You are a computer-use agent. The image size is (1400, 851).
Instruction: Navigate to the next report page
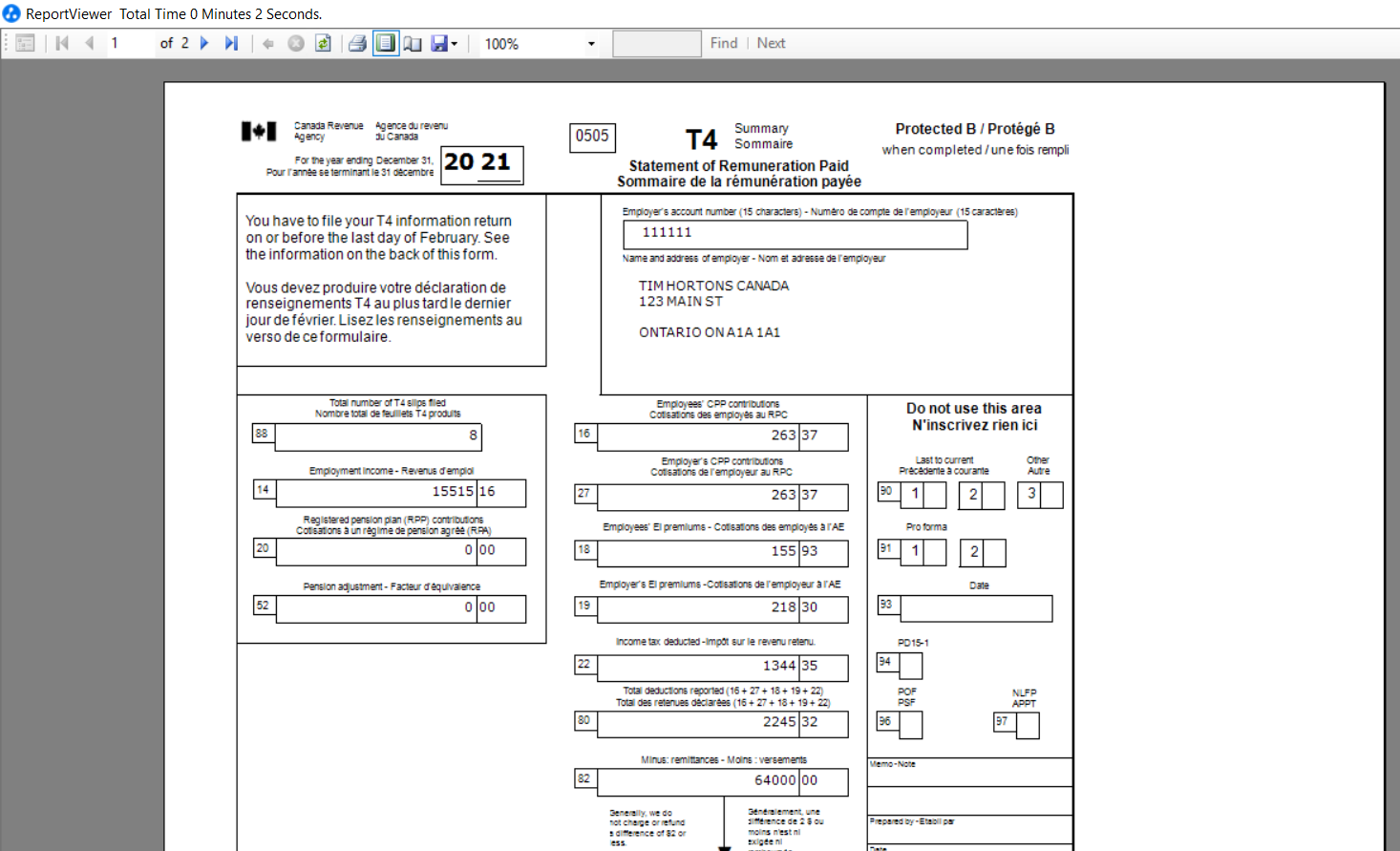pyautogui.click(x=203, y=43)
